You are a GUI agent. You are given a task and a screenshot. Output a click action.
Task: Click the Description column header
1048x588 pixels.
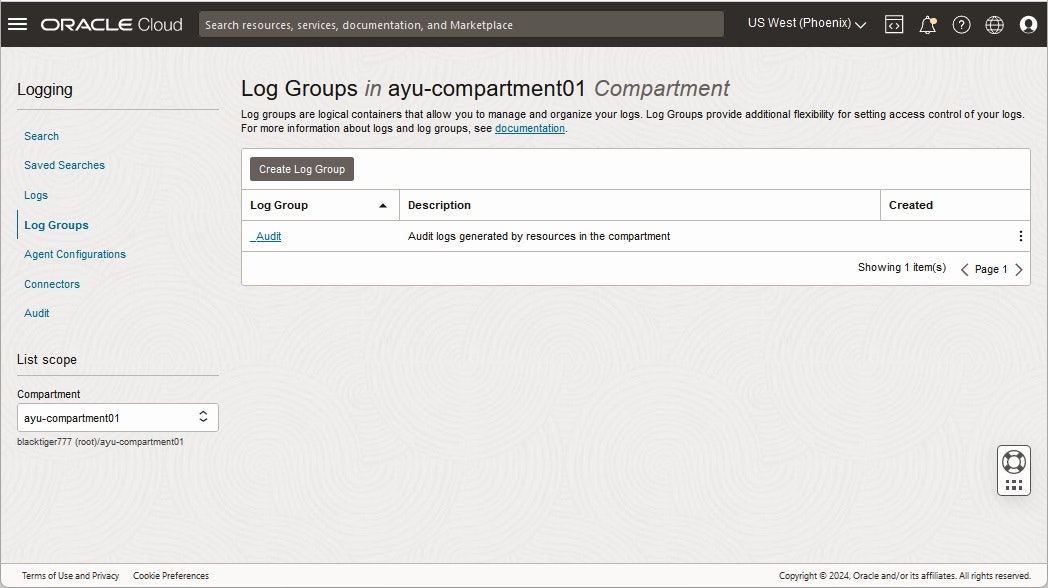439,205
